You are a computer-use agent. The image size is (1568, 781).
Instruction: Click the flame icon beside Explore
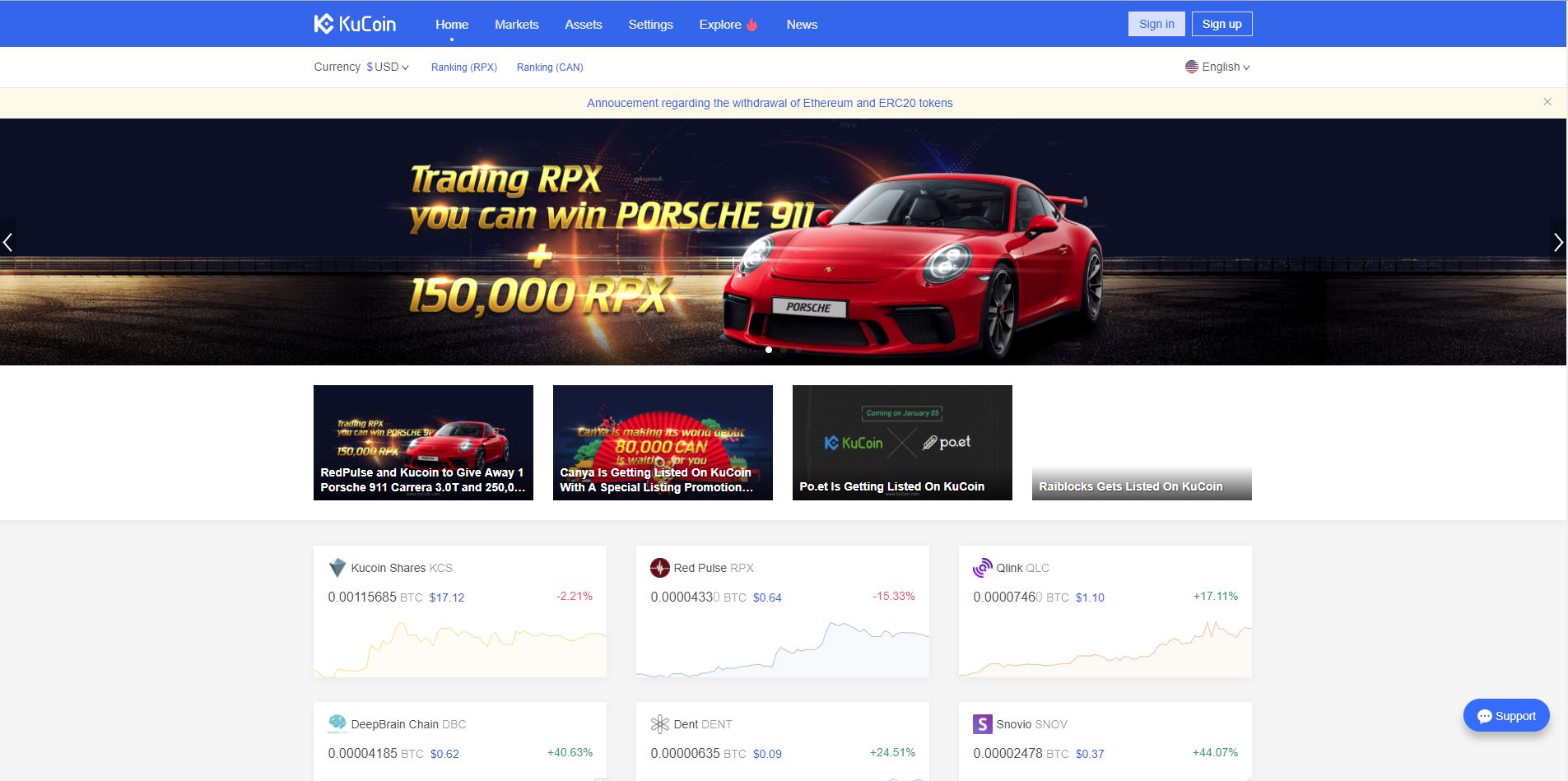coord(751,25)
